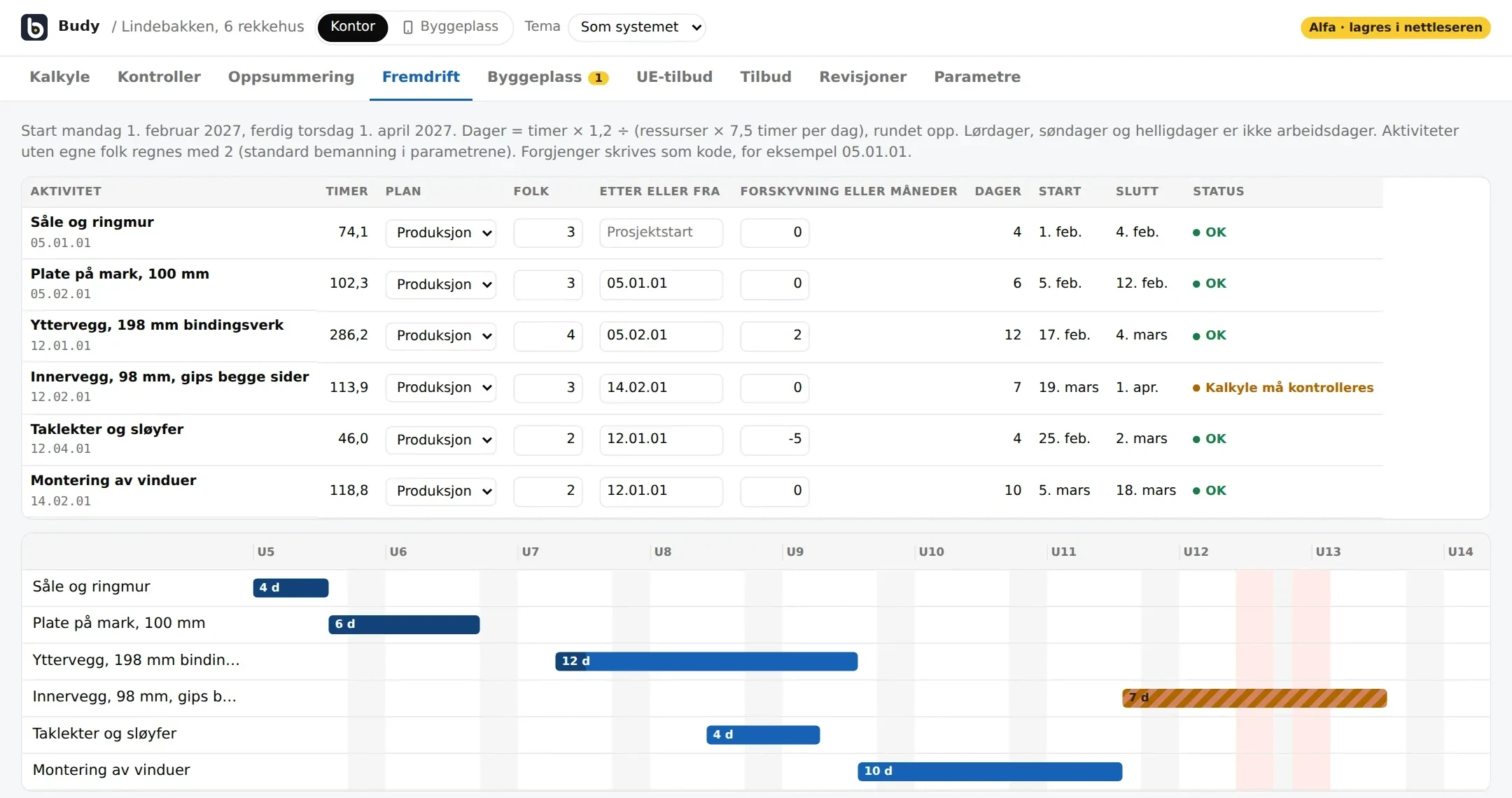Open Plan dropdown for Såle og ringmur
Image resolution: width=1512 pixels, height=798 pixels.
441,233
